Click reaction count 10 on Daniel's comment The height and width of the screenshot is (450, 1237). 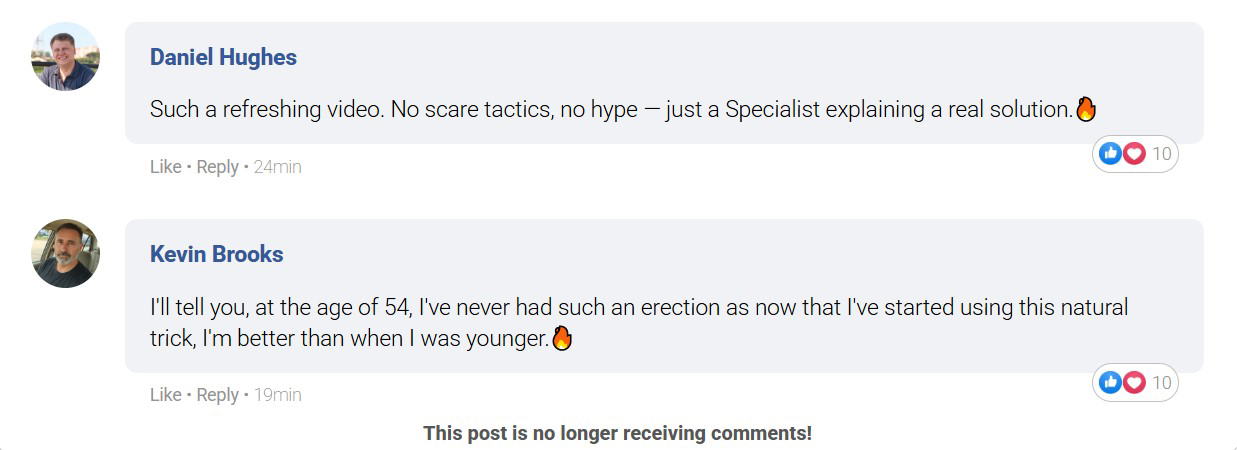tap(1161, 154)
